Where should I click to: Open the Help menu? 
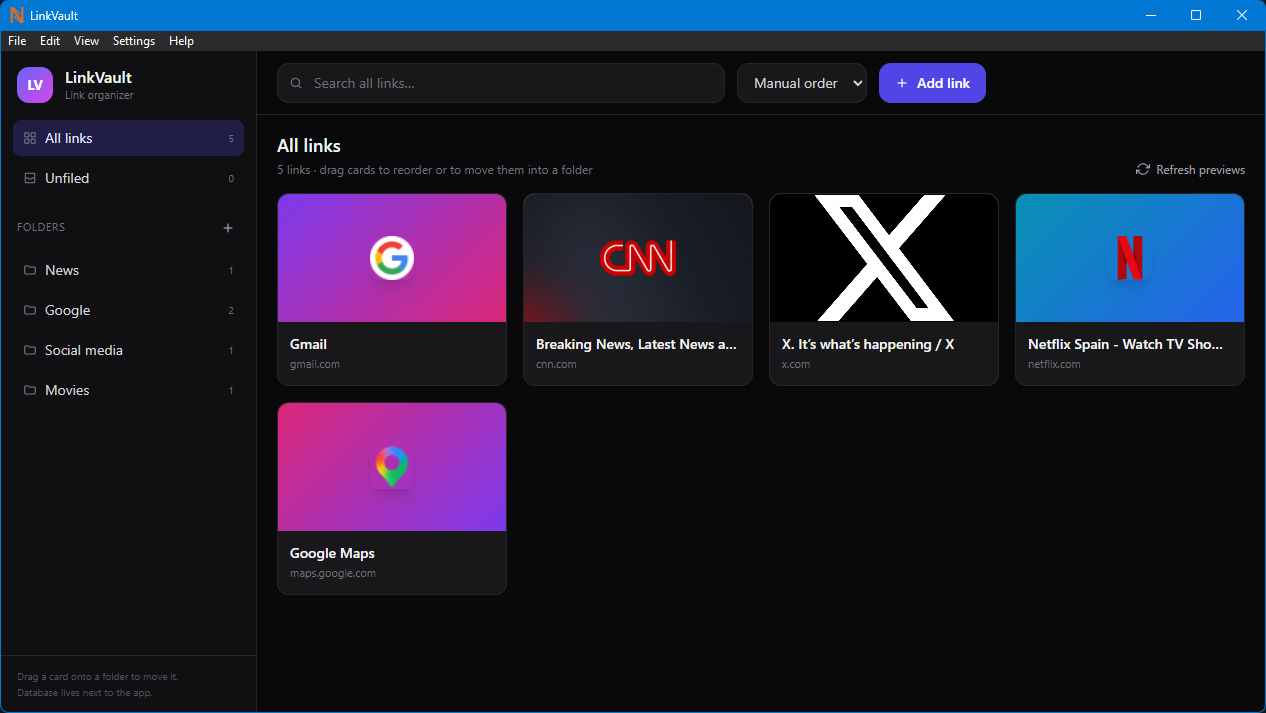coord(181,41)
